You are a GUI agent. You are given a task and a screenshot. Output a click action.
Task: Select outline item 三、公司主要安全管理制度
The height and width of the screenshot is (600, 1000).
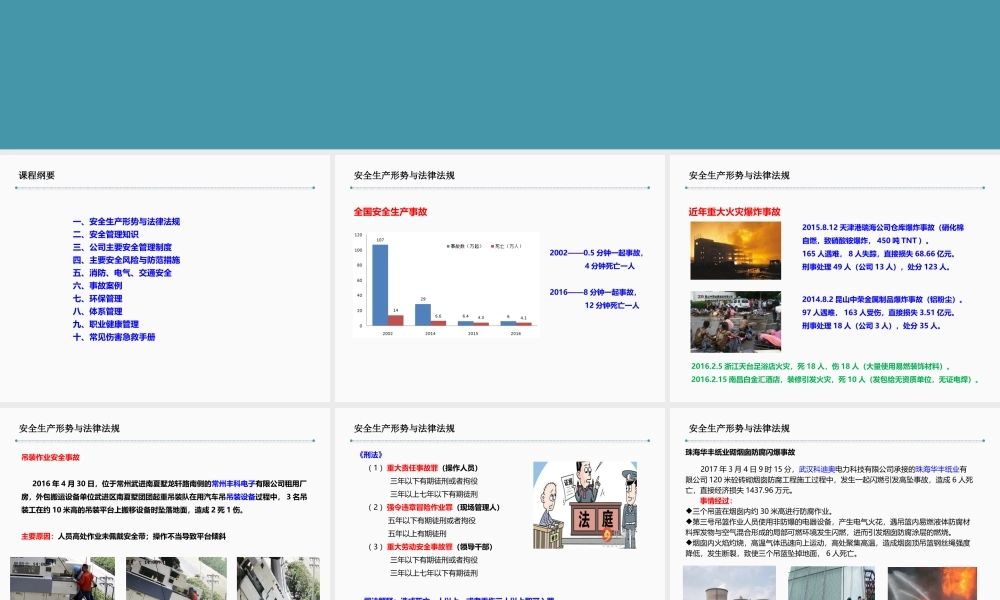tap(122, 247)
